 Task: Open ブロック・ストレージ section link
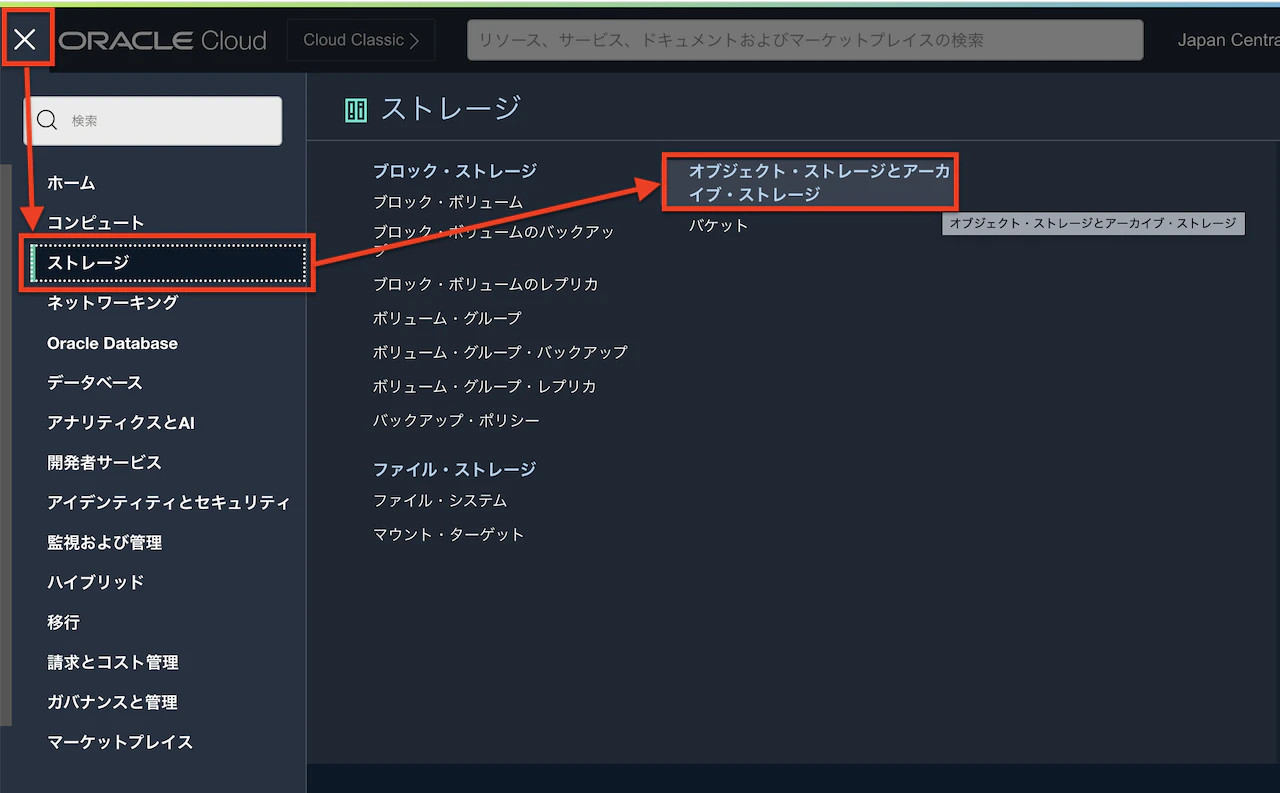[x=455, y=171]
